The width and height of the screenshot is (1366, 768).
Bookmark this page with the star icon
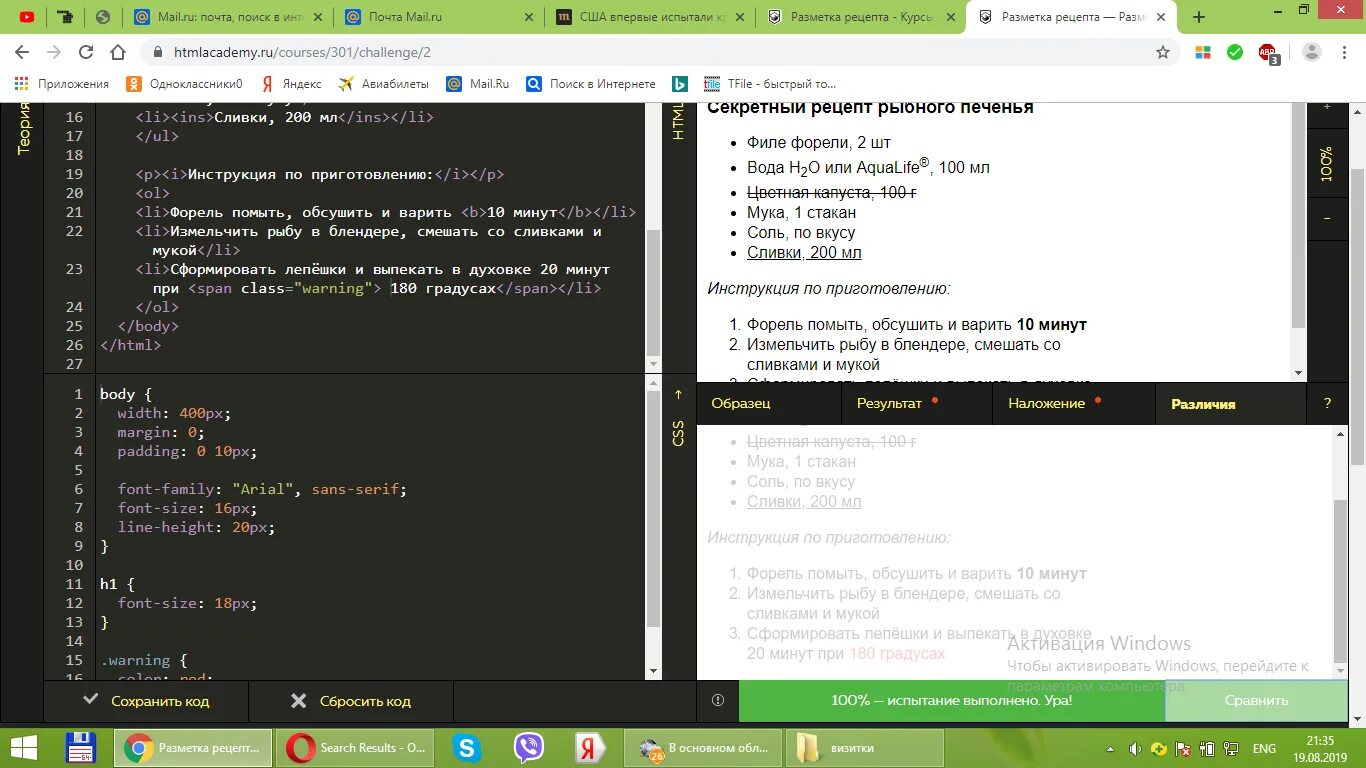pyautogui.click(x=1162, y=52)
